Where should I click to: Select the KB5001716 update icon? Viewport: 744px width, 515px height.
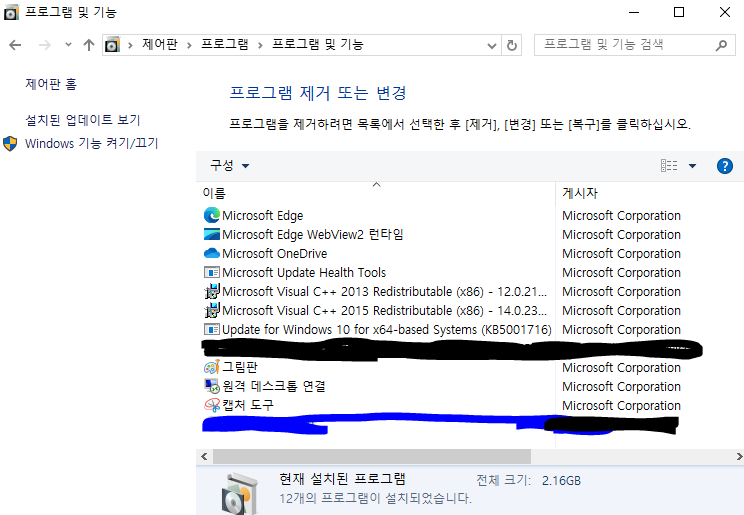(212, 329)
